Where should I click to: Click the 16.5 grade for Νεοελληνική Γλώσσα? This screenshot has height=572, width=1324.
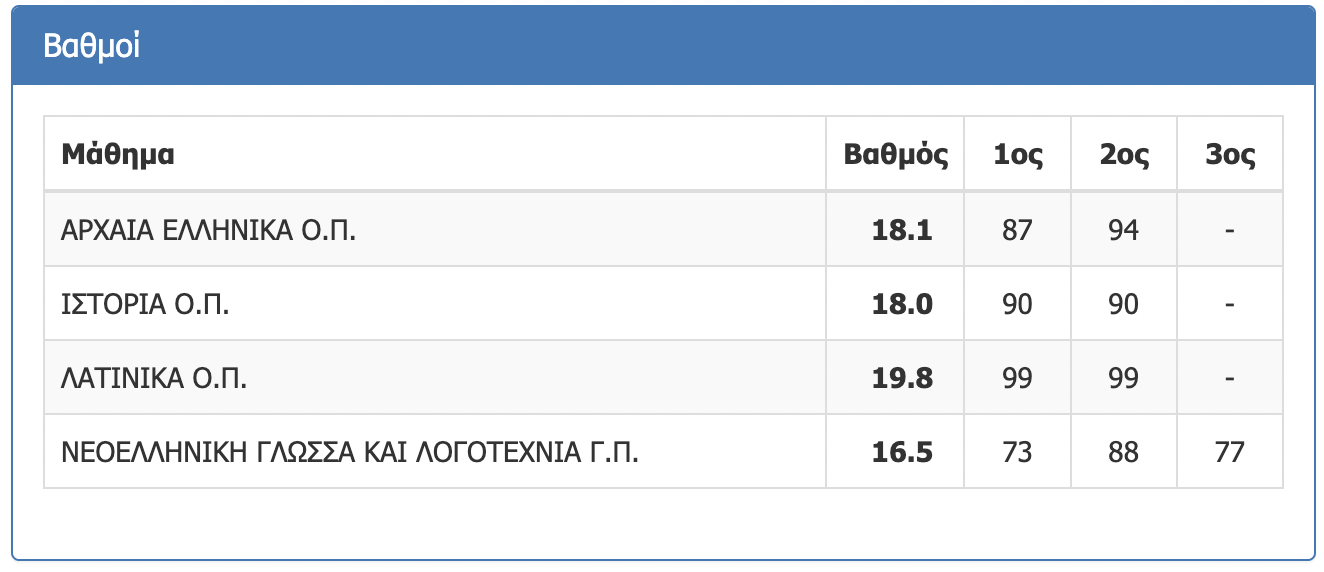902,452
